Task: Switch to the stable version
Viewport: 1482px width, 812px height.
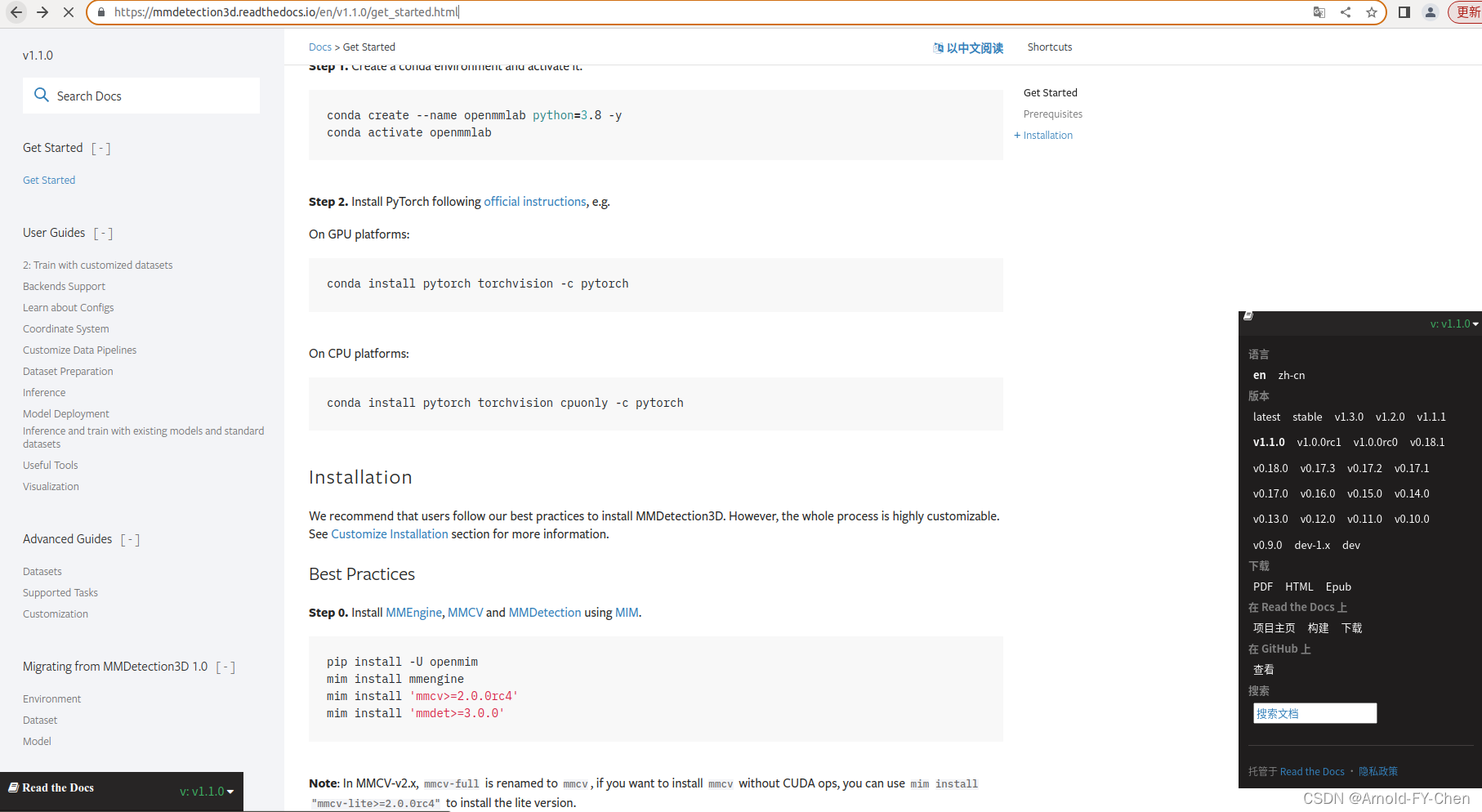Action: point(1307,417)
